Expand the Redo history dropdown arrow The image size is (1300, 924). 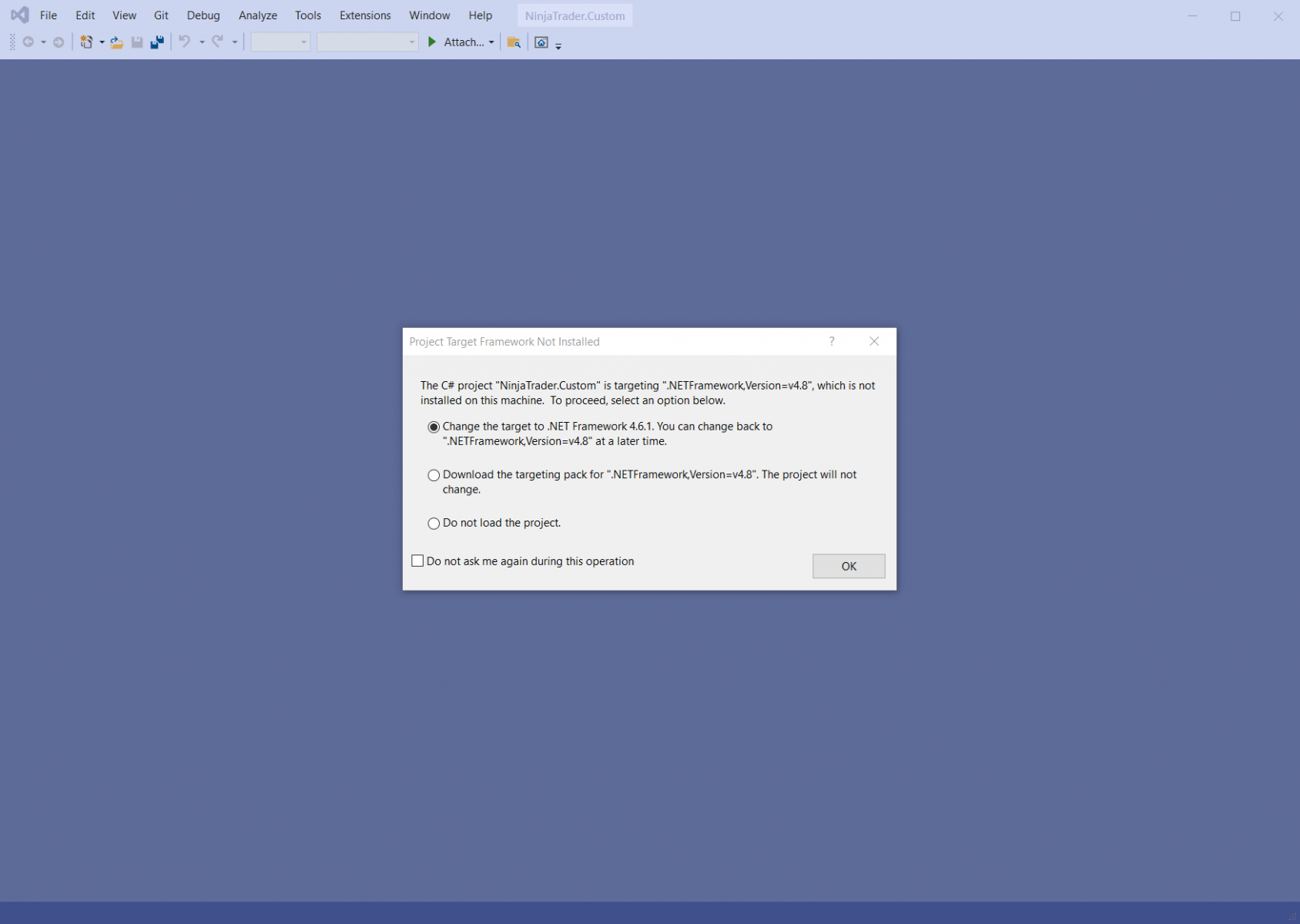(235, 42)
